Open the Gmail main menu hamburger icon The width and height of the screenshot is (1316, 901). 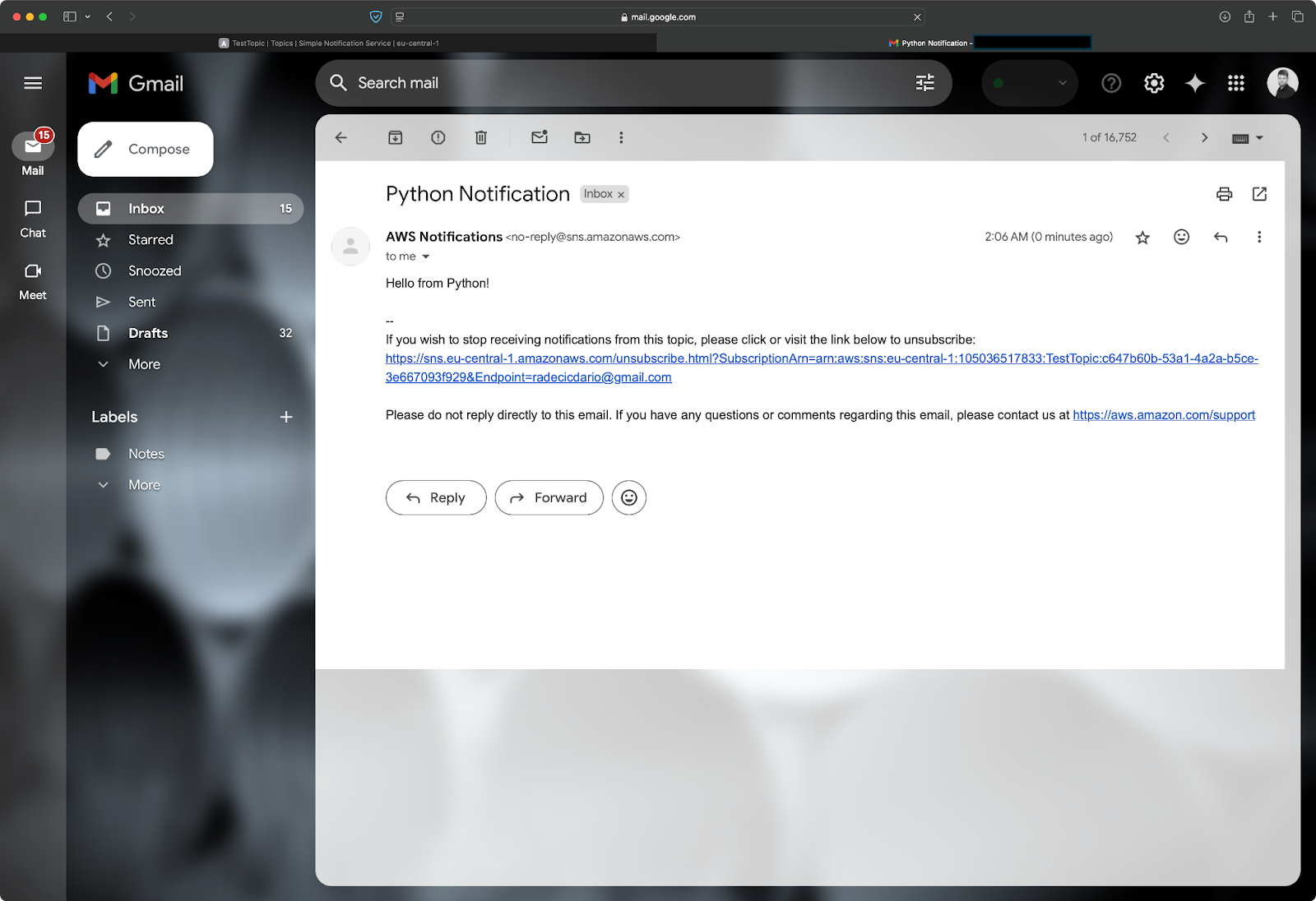tap(33, 83)
